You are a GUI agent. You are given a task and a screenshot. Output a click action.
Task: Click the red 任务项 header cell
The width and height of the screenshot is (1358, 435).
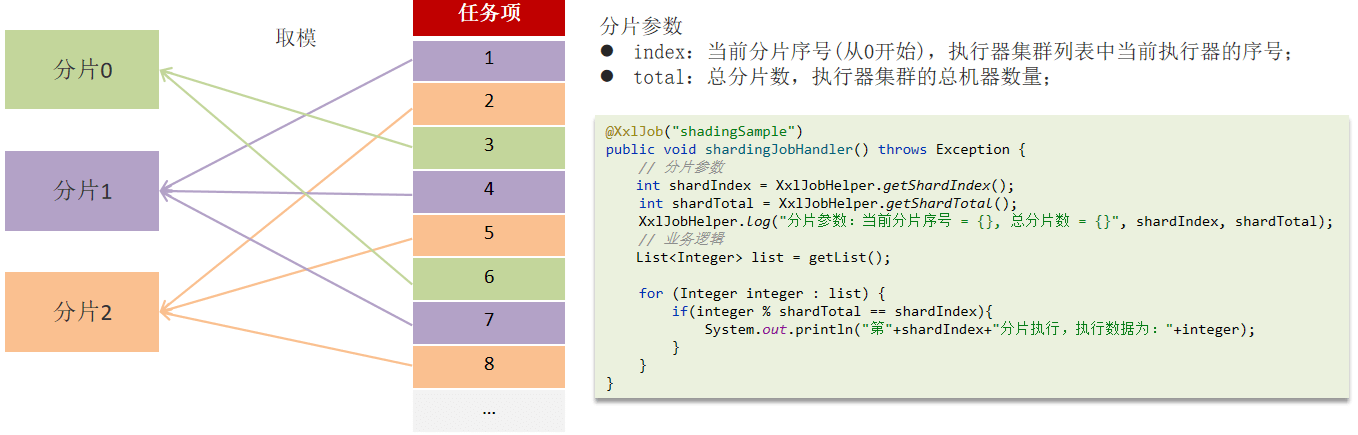point(488,17)
